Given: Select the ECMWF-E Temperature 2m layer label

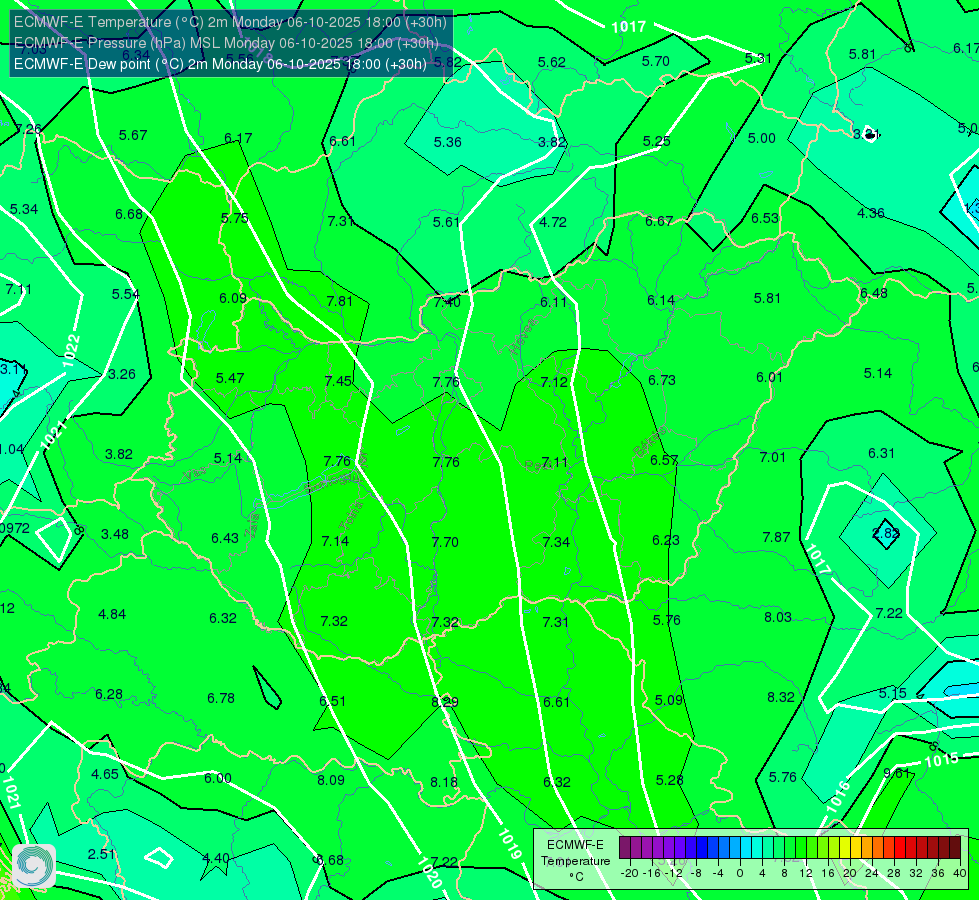Looking at the screenshot, I should click(x=230, y=22).
